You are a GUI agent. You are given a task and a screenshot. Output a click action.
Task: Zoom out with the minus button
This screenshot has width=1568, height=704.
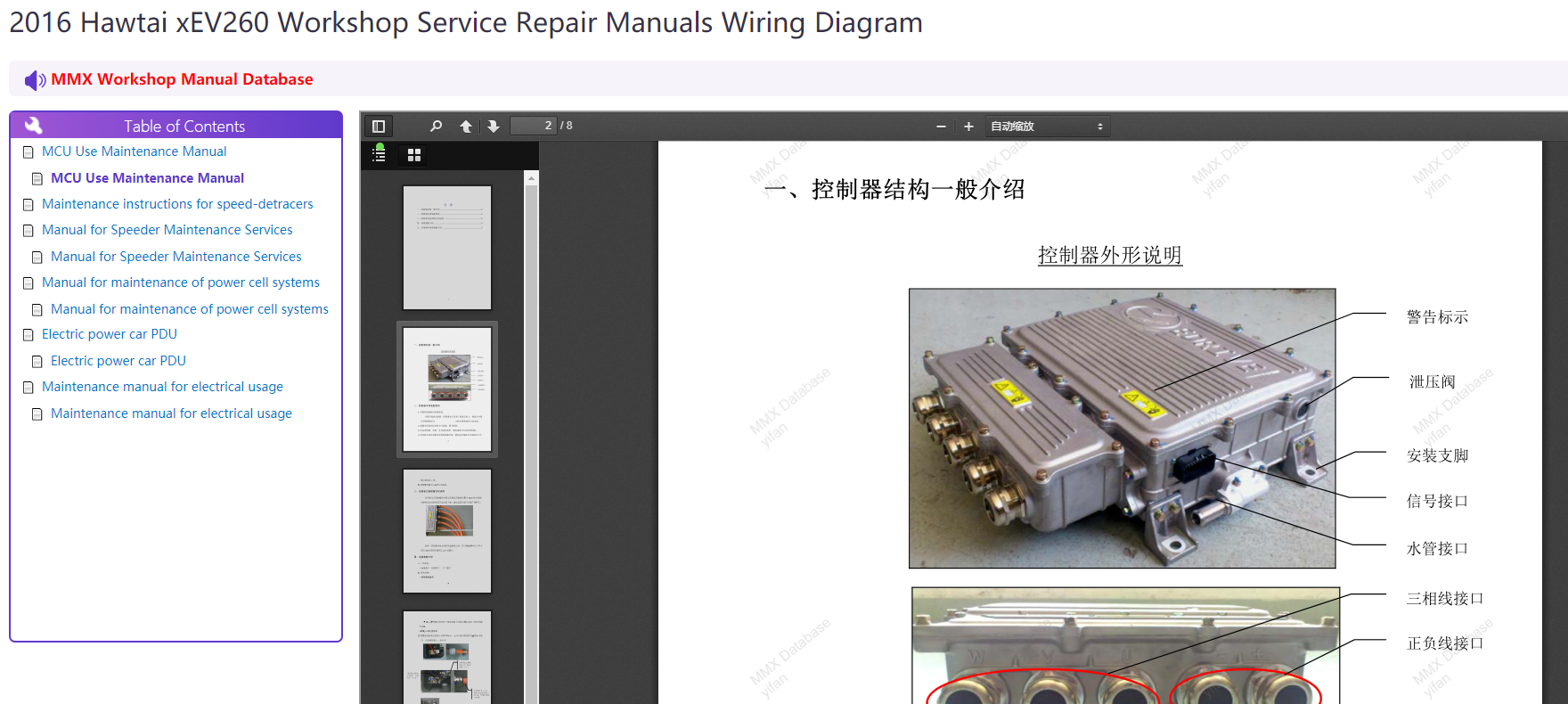(x=941, y=127)
